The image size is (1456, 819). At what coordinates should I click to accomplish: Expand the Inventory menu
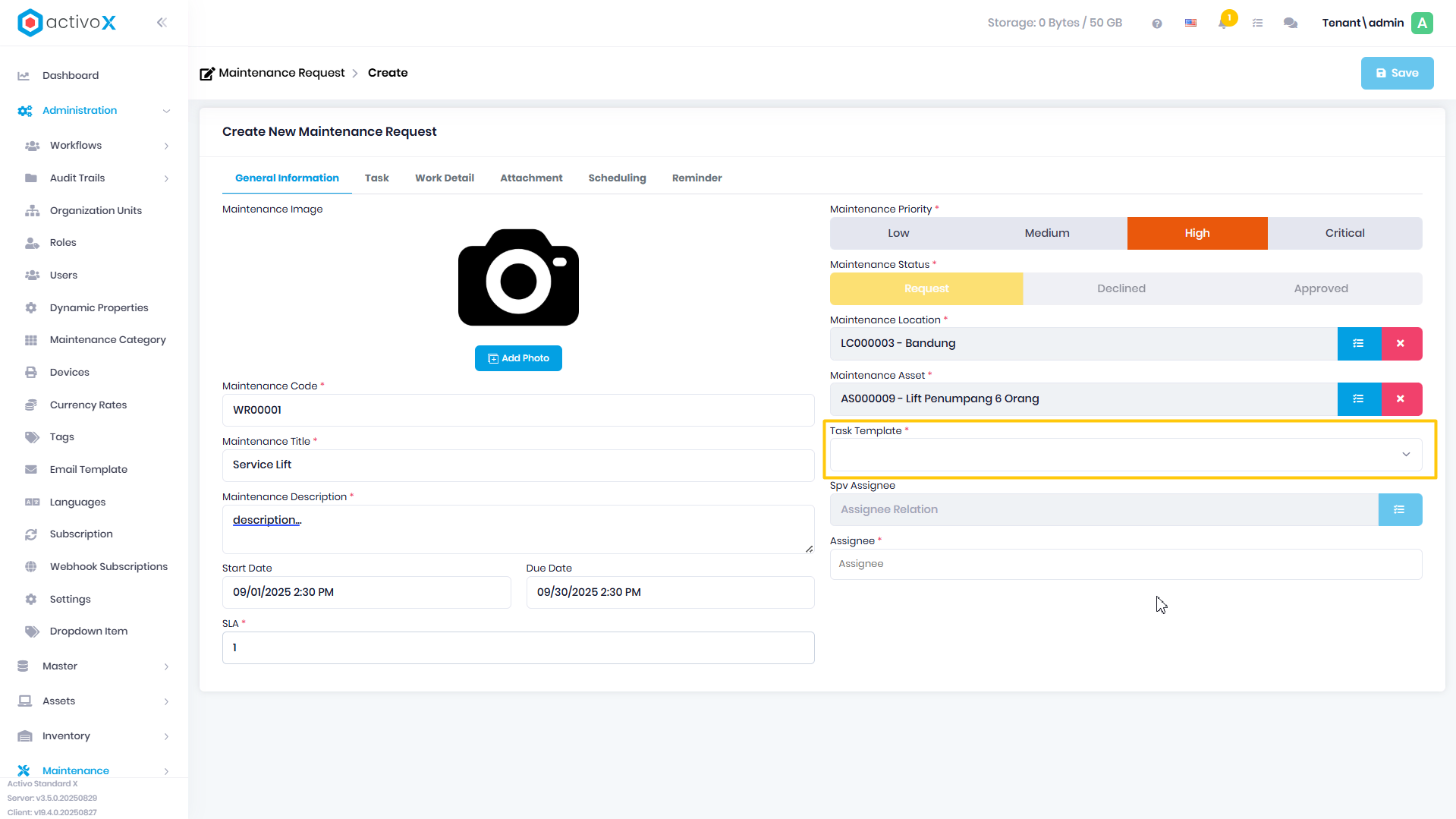94,736
